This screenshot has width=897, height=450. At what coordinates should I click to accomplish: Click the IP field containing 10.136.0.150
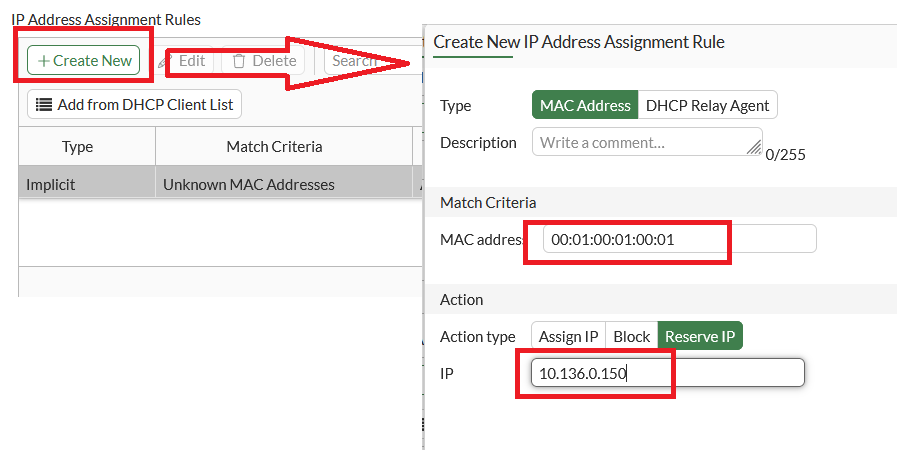pos(667,373)
